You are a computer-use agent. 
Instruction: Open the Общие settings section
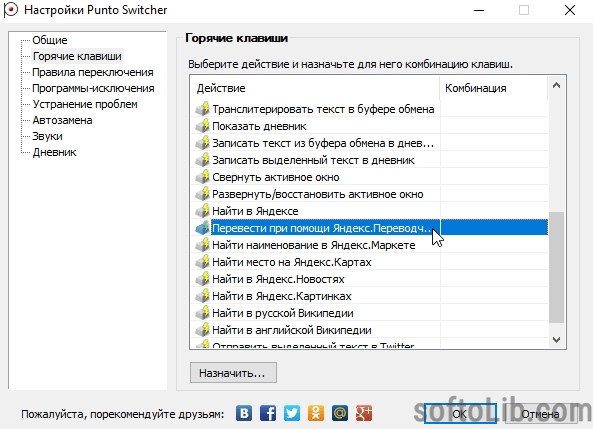tap(50, 40)
